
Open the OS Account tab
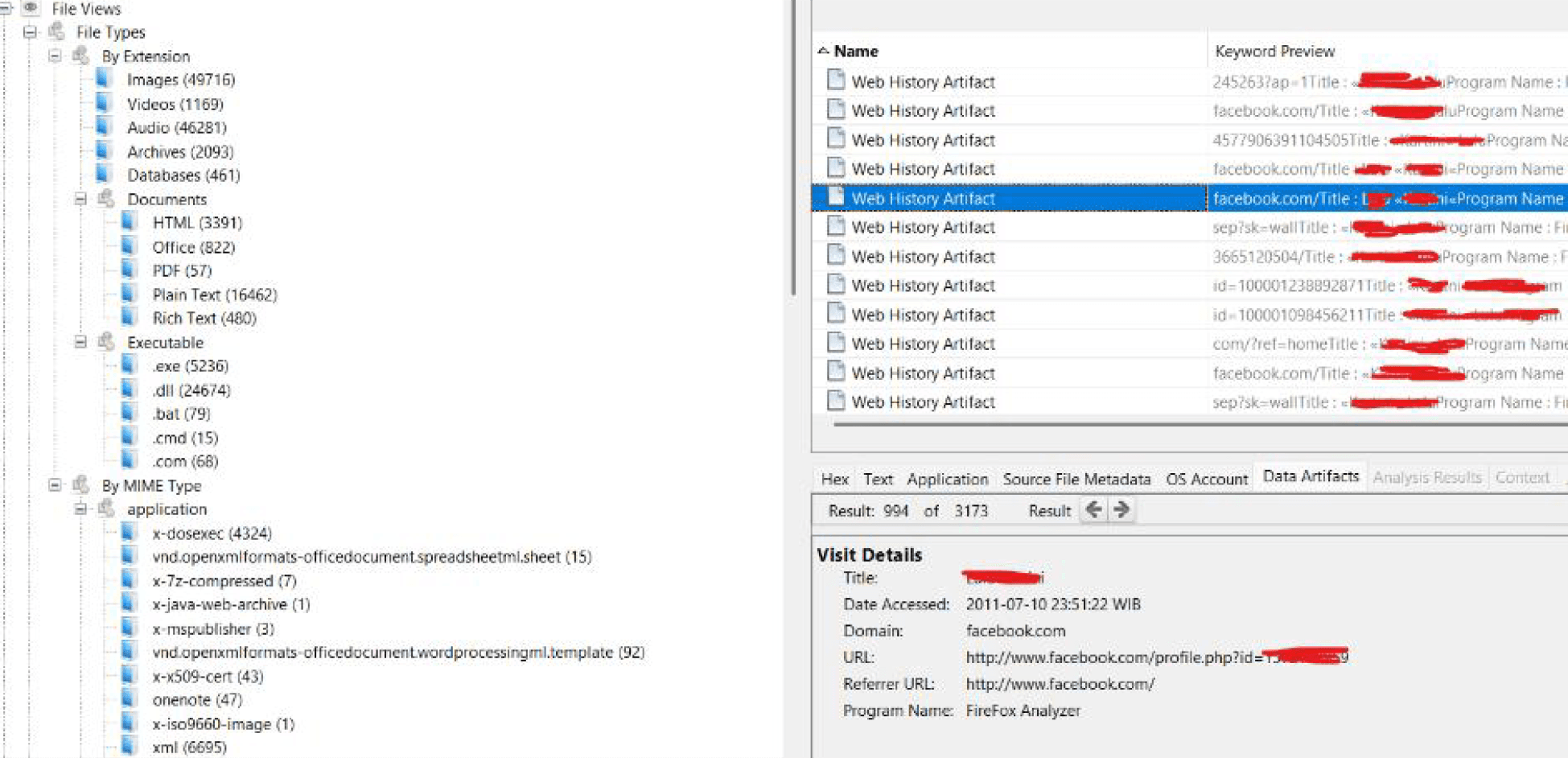click(x=1207, y=479)
